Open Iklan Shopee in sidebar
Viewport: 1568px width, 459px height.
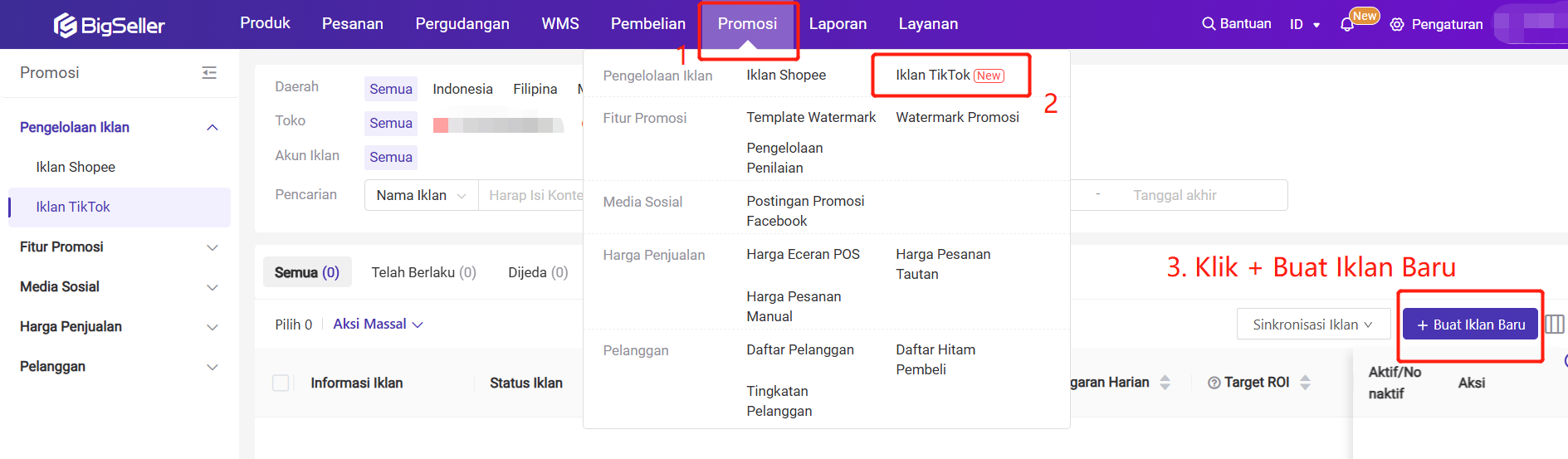pos(76,167)
